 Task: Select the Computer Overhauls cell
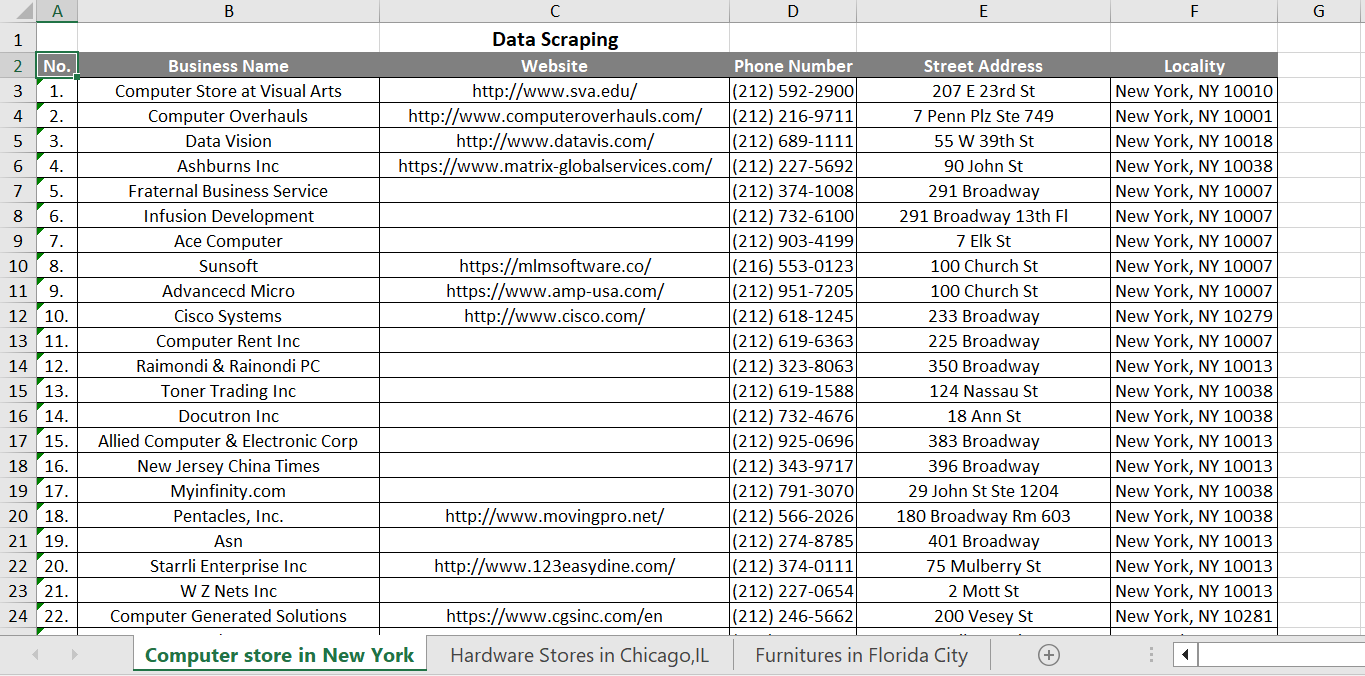click(228, 116)
